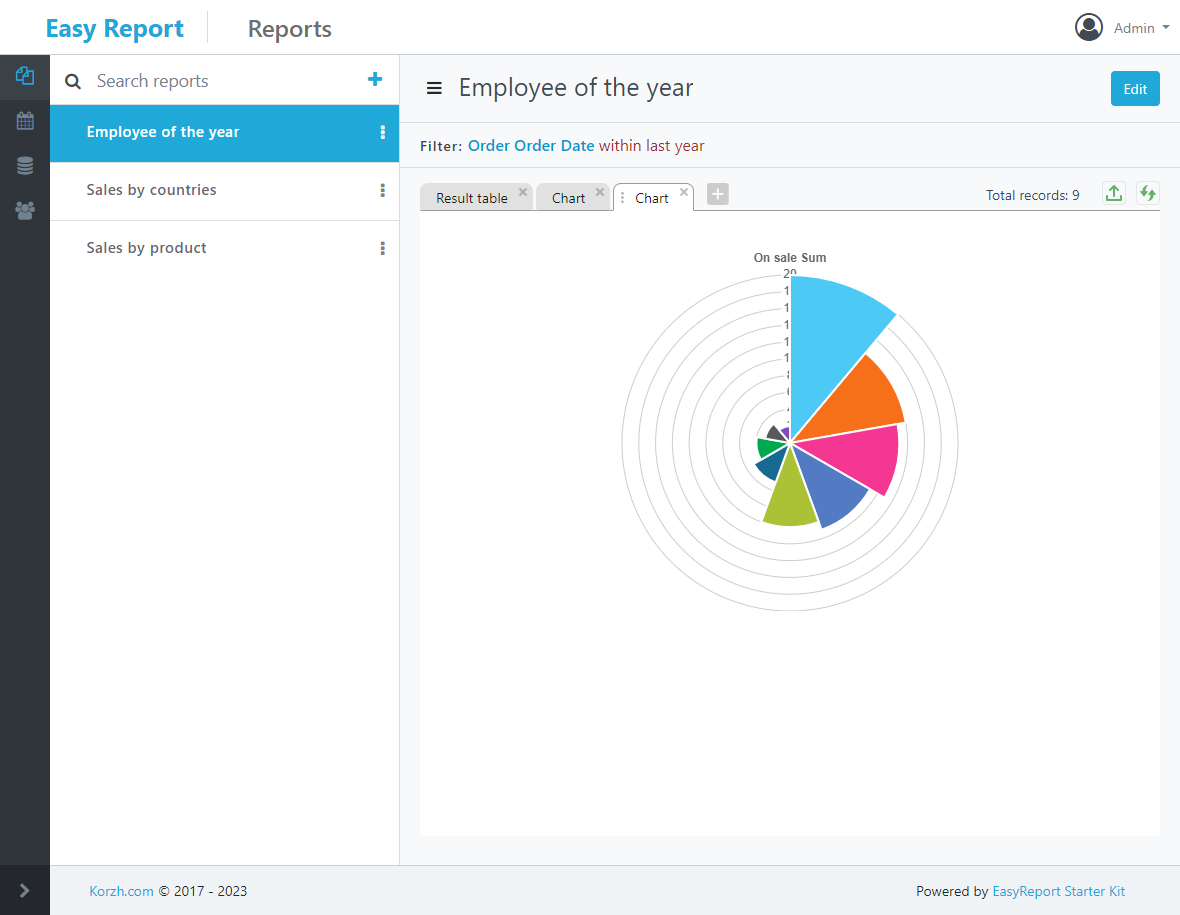Close the Result table tab

(522, 192)
